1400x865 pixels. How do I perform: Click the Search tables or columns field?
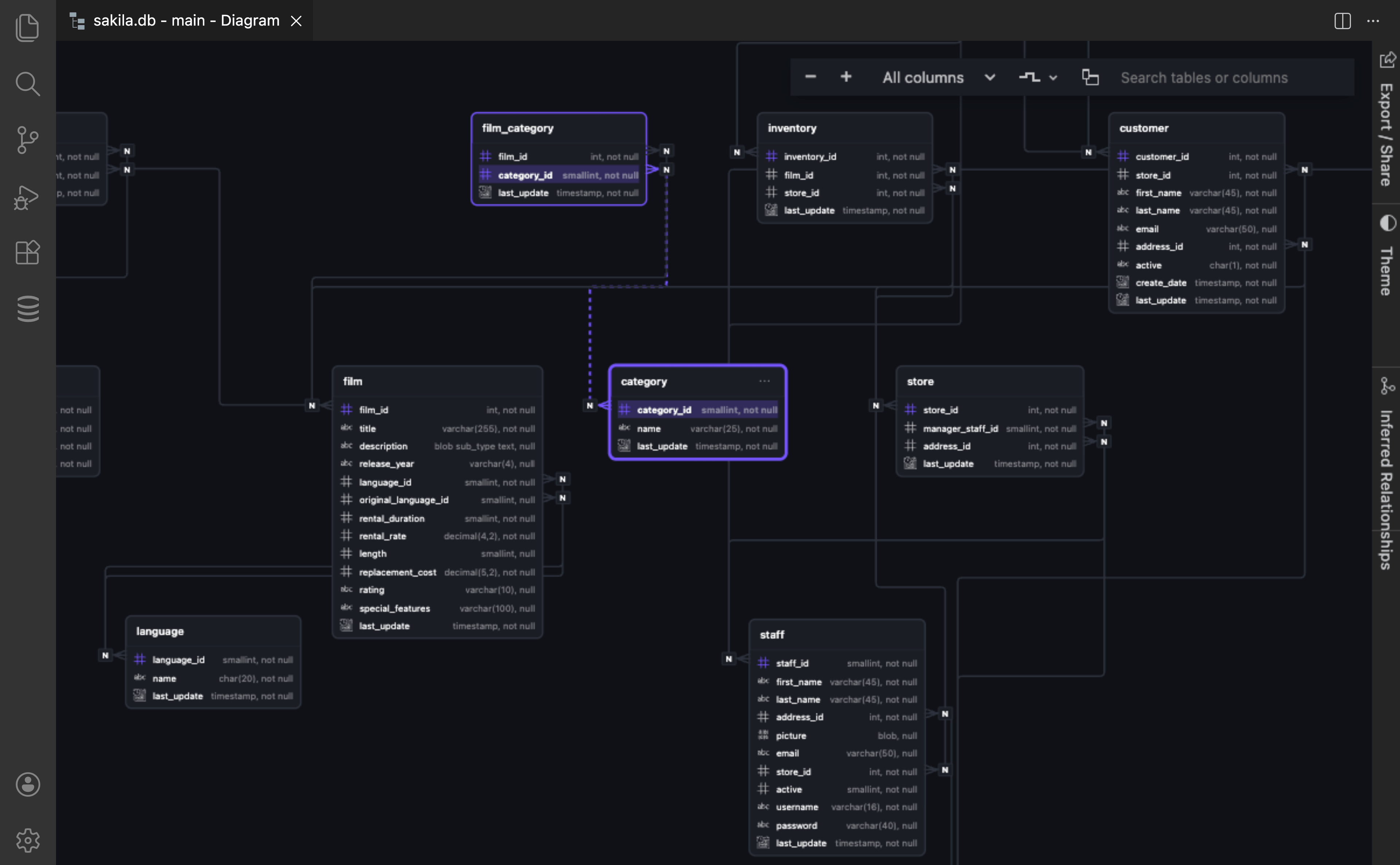tap(1204, 77)
